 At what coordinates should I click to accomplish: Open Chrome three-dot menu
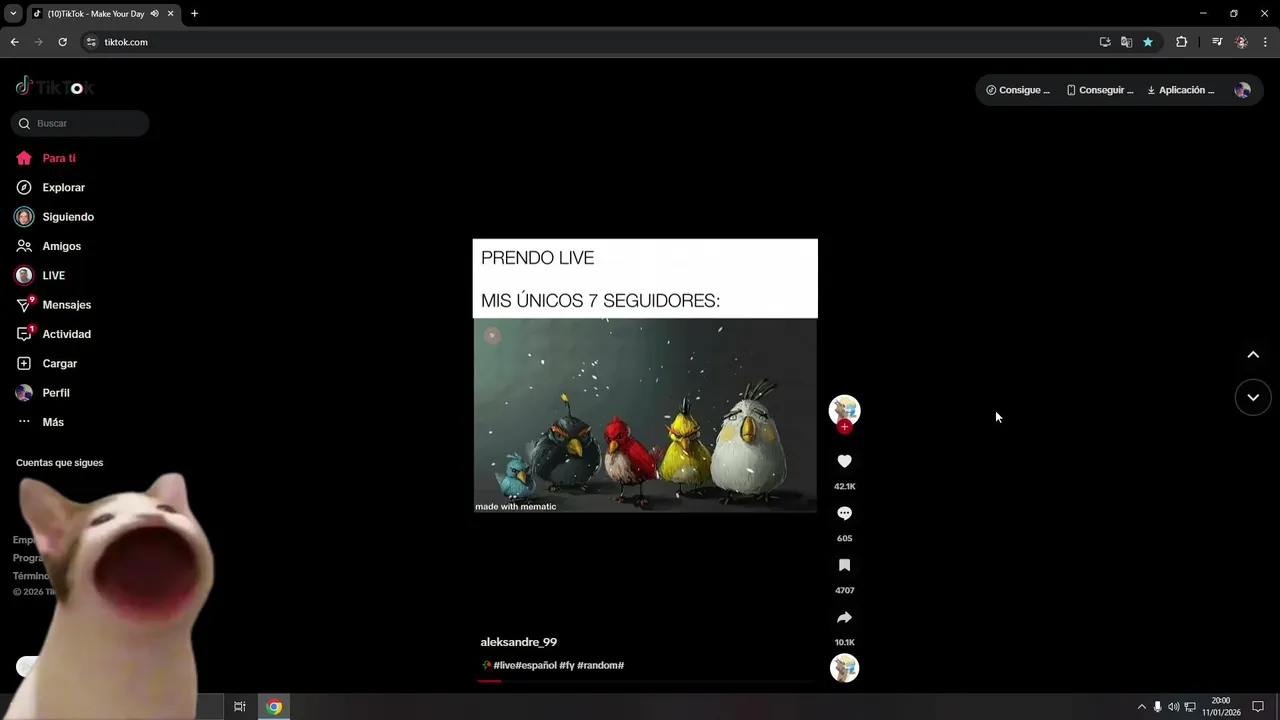point(1265,42)
